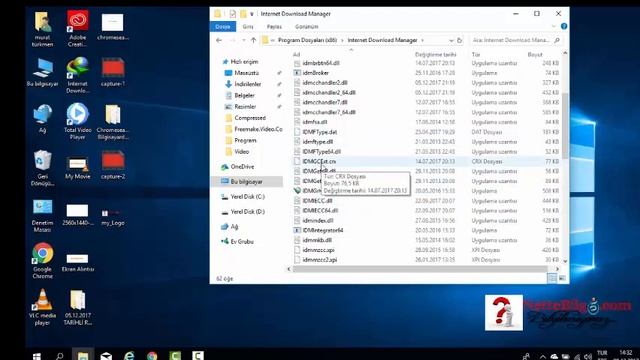Launch Total Video Player from desktop
Image resolution: width=640 pixels, height=360 pixels.
pos(78,121)
